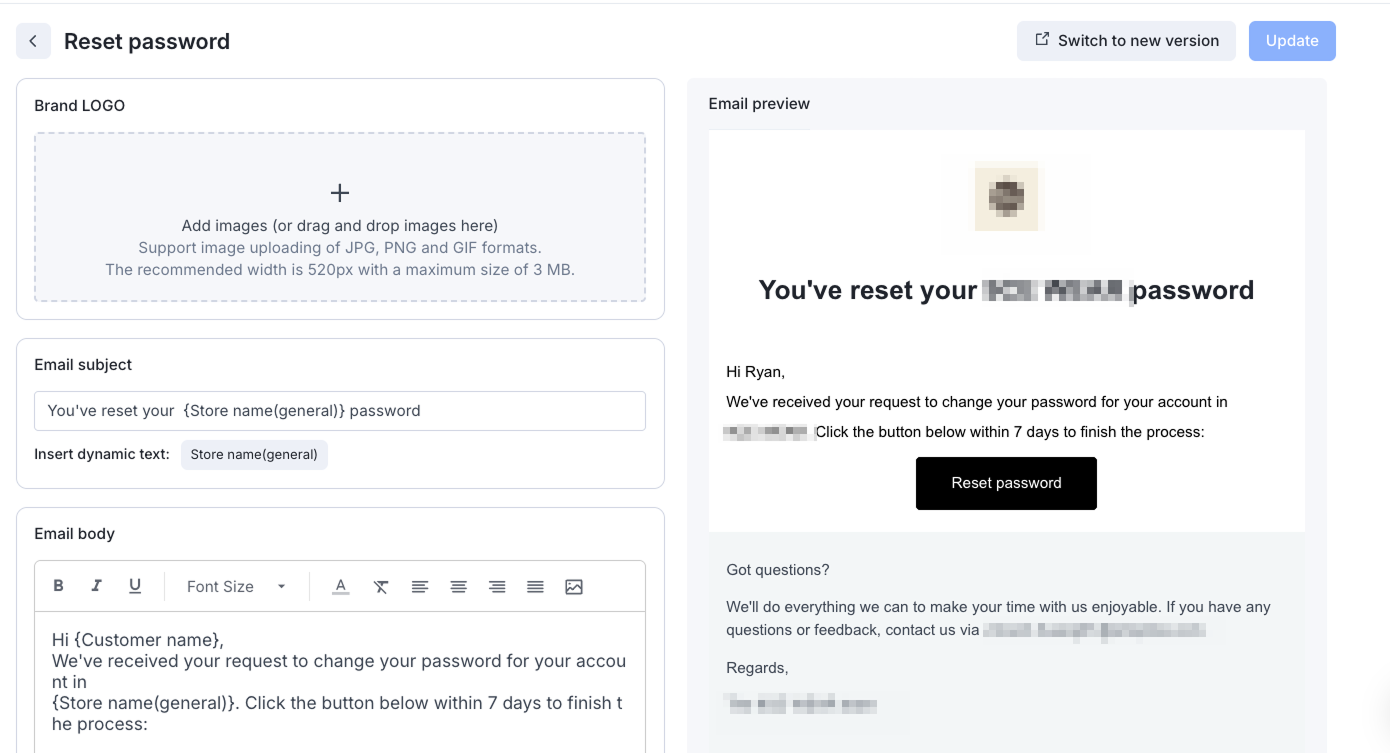Click the Email subject input field
Viewport: 1390px width, 753px height.
pos(340,411)
